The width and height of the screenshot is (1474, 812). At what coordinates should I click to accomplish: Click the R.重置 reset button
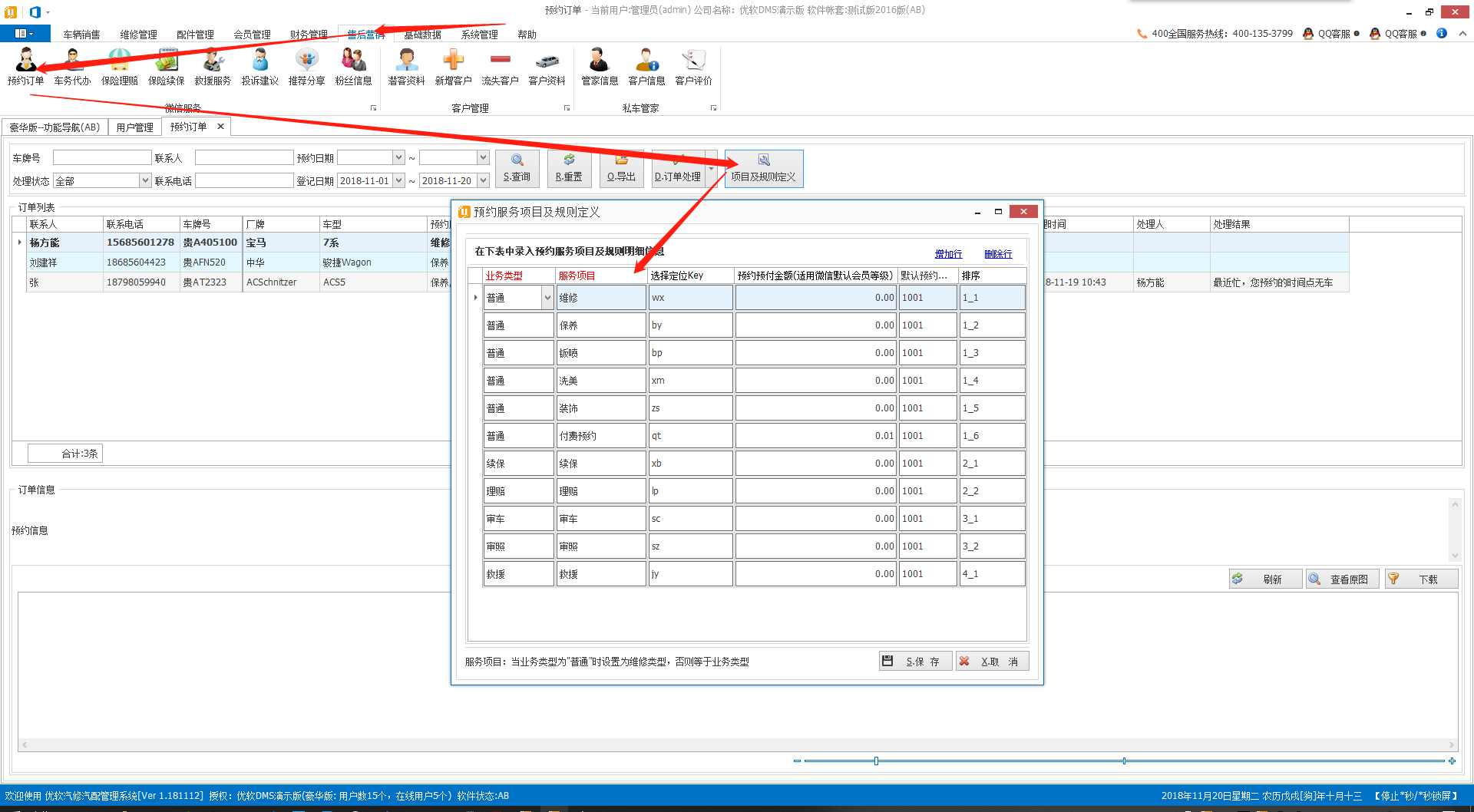pos(569,168)
